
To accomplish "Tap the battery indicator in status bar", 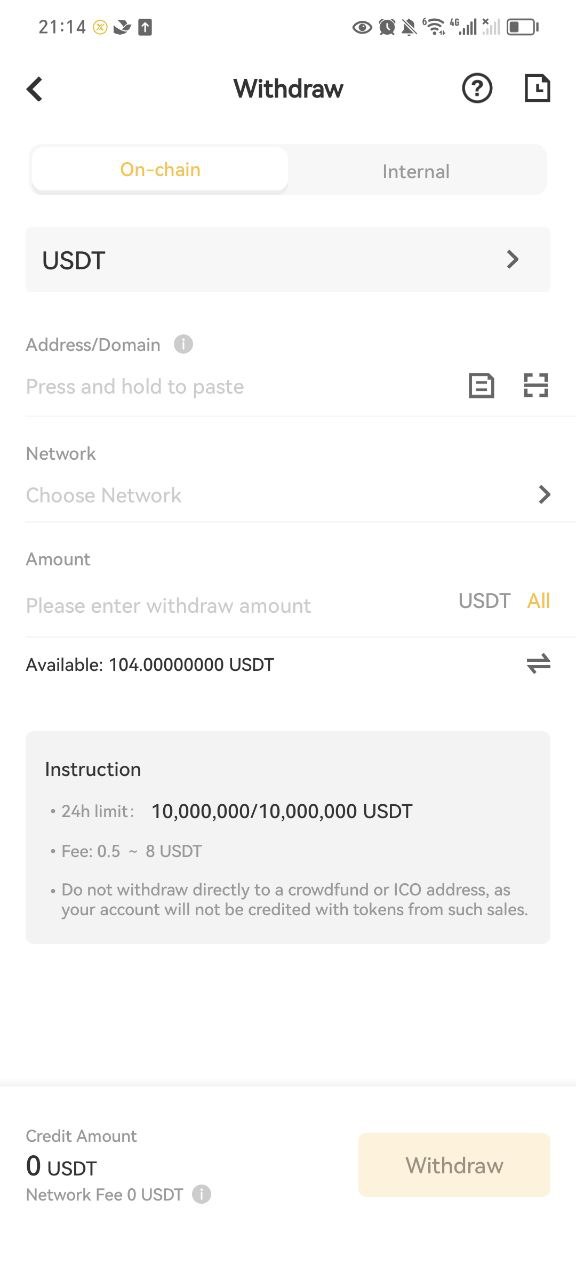I will pyautogui.click(x=522, y=27).
